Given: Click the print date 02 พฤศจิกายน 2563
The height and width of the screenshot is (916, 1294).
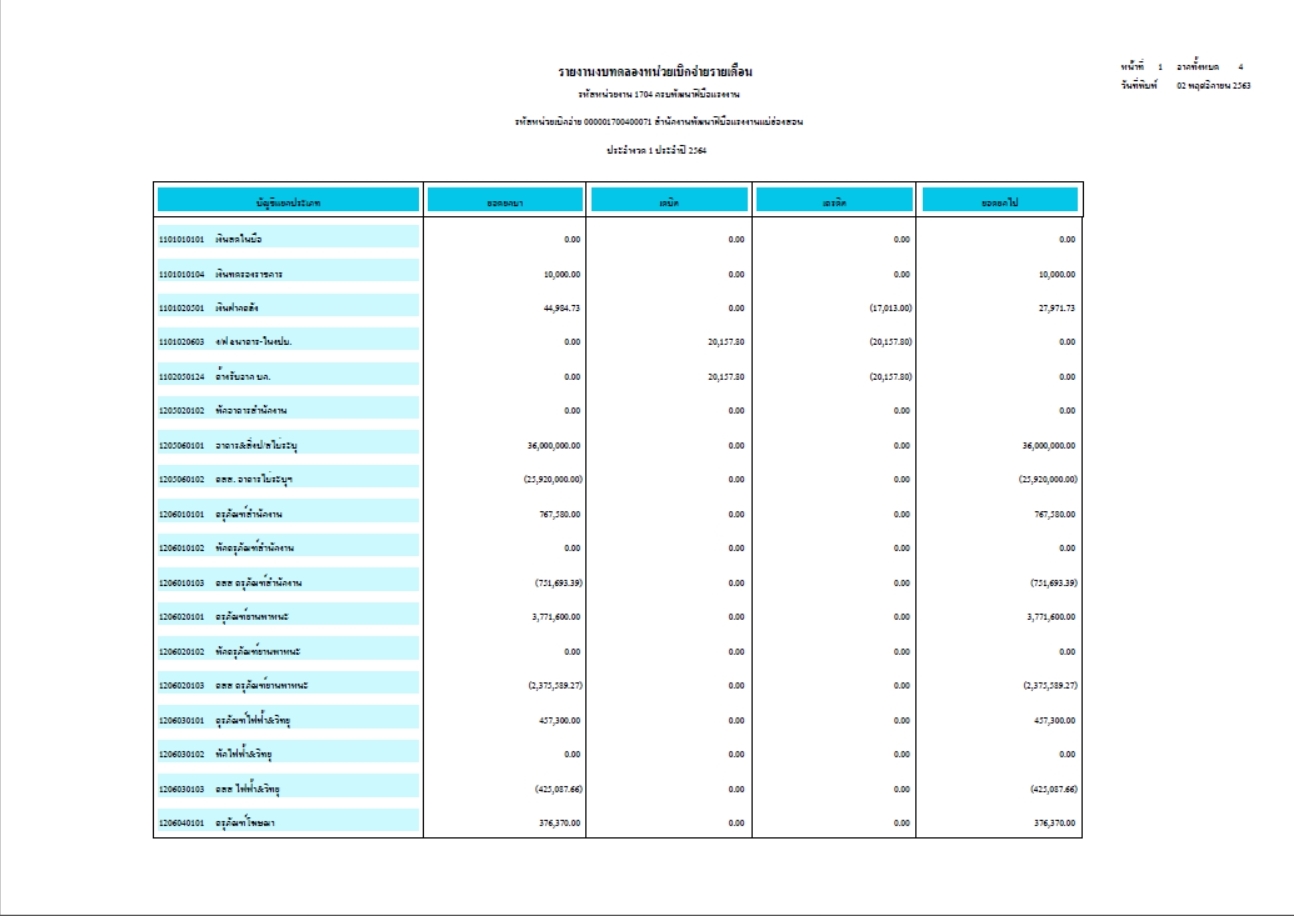Looking at the screenshot, I should point(1213,85).
